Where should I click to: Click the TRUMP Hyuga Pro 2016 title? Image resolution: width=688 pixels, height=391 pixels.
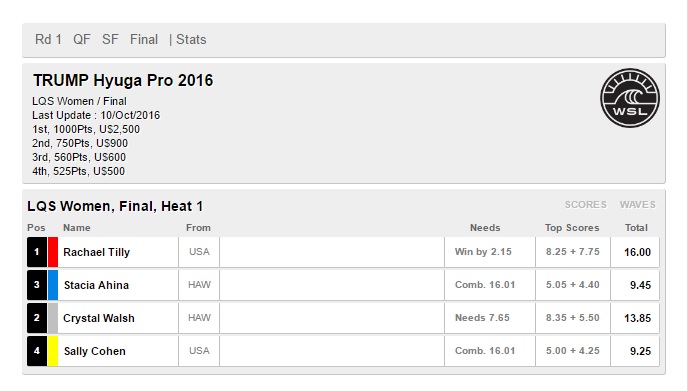tap(123, 80)
